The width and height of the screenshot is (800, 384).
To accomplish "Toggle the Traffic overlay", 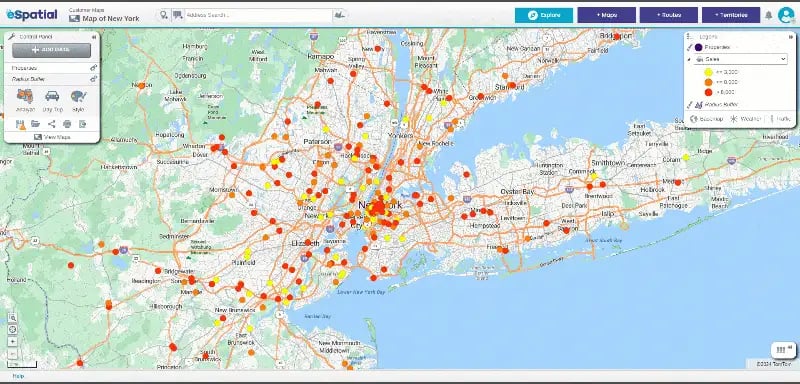I will [x=780, y=119].
